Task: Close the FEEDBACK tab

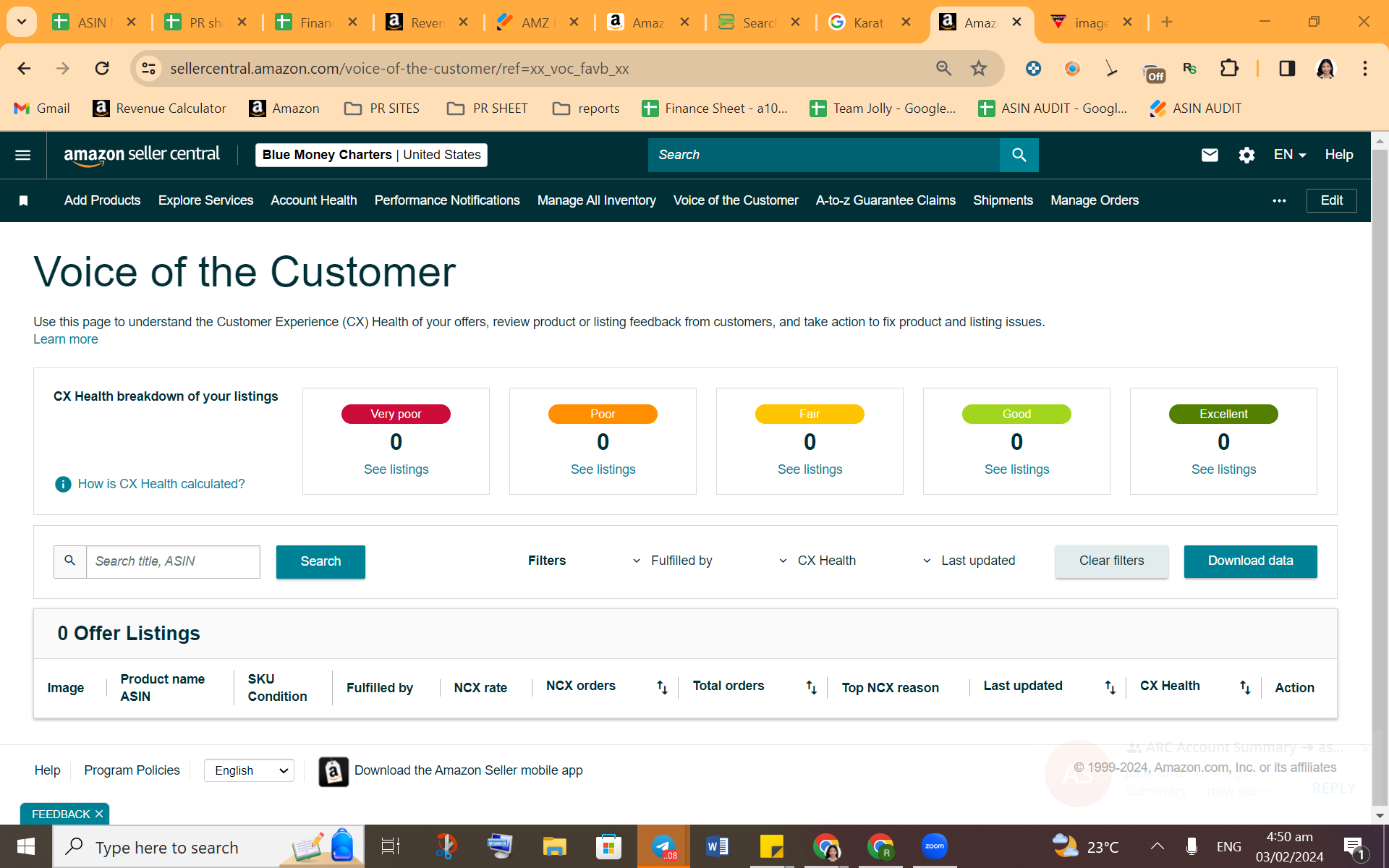Action: 99,814
